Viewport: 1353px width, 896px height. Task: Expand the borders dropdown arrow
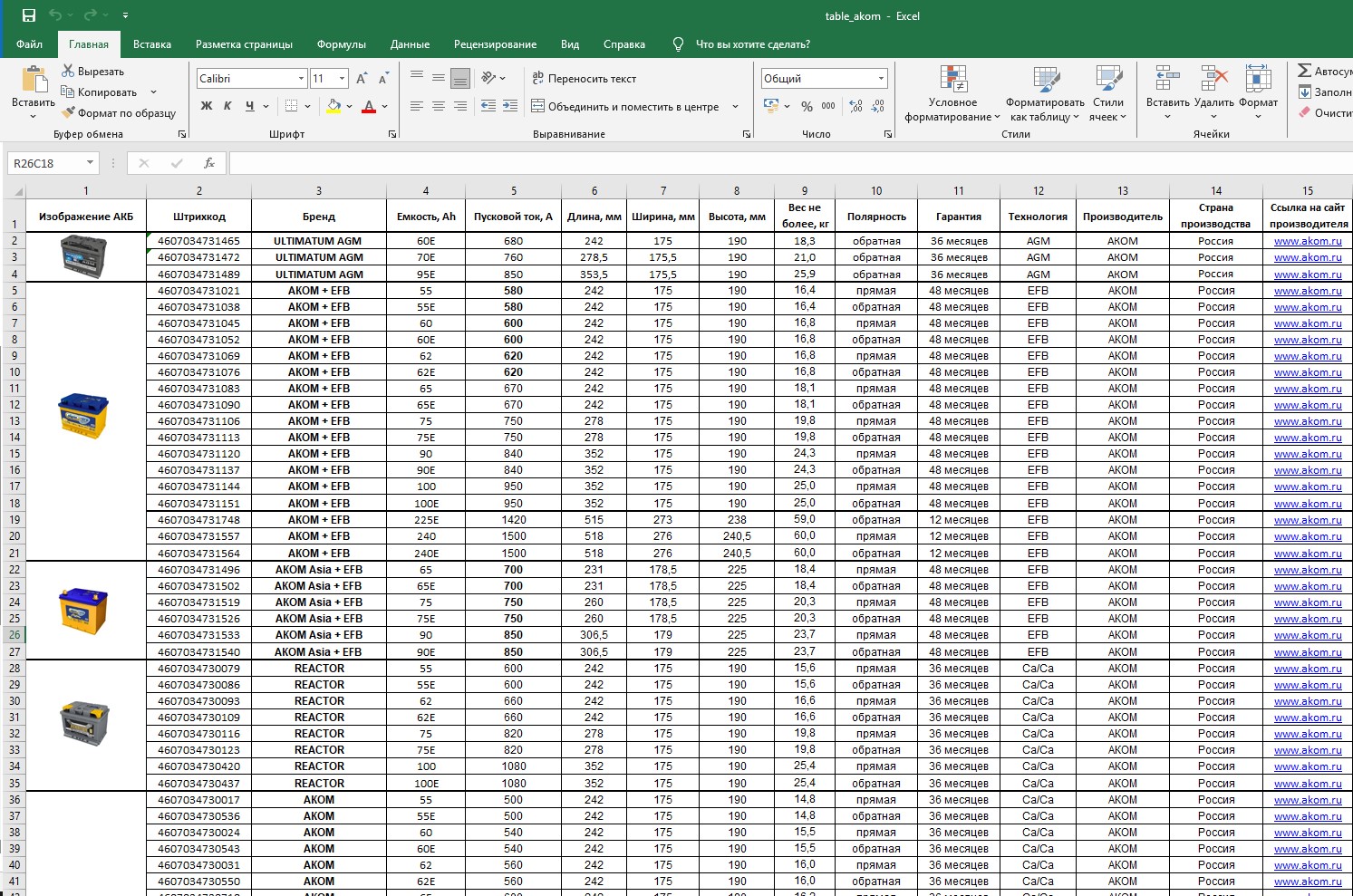pyautogui.click(x=308, y=106)
